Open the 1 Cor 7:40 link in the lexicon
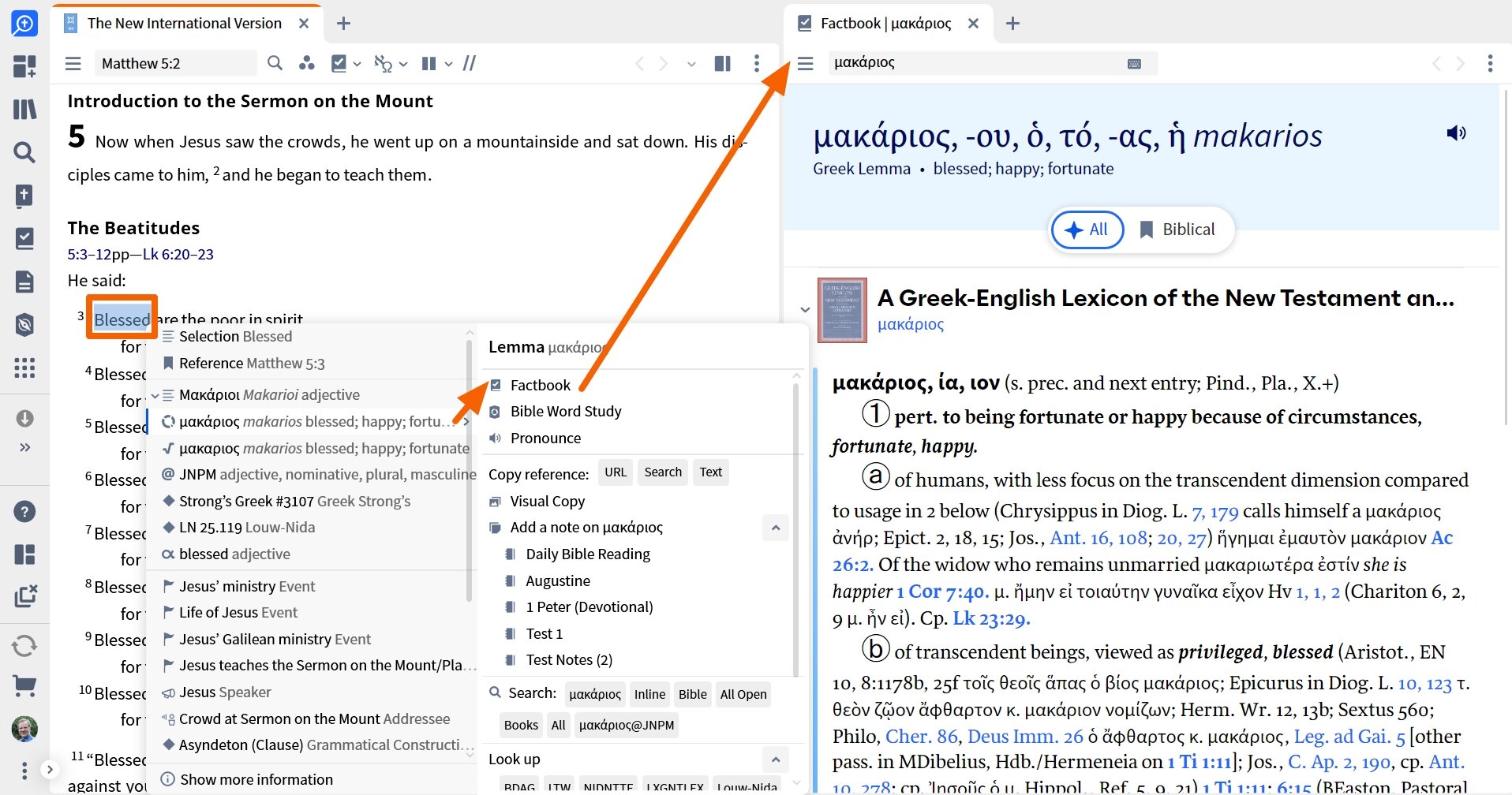The image size is (1512, 795). 942,592
